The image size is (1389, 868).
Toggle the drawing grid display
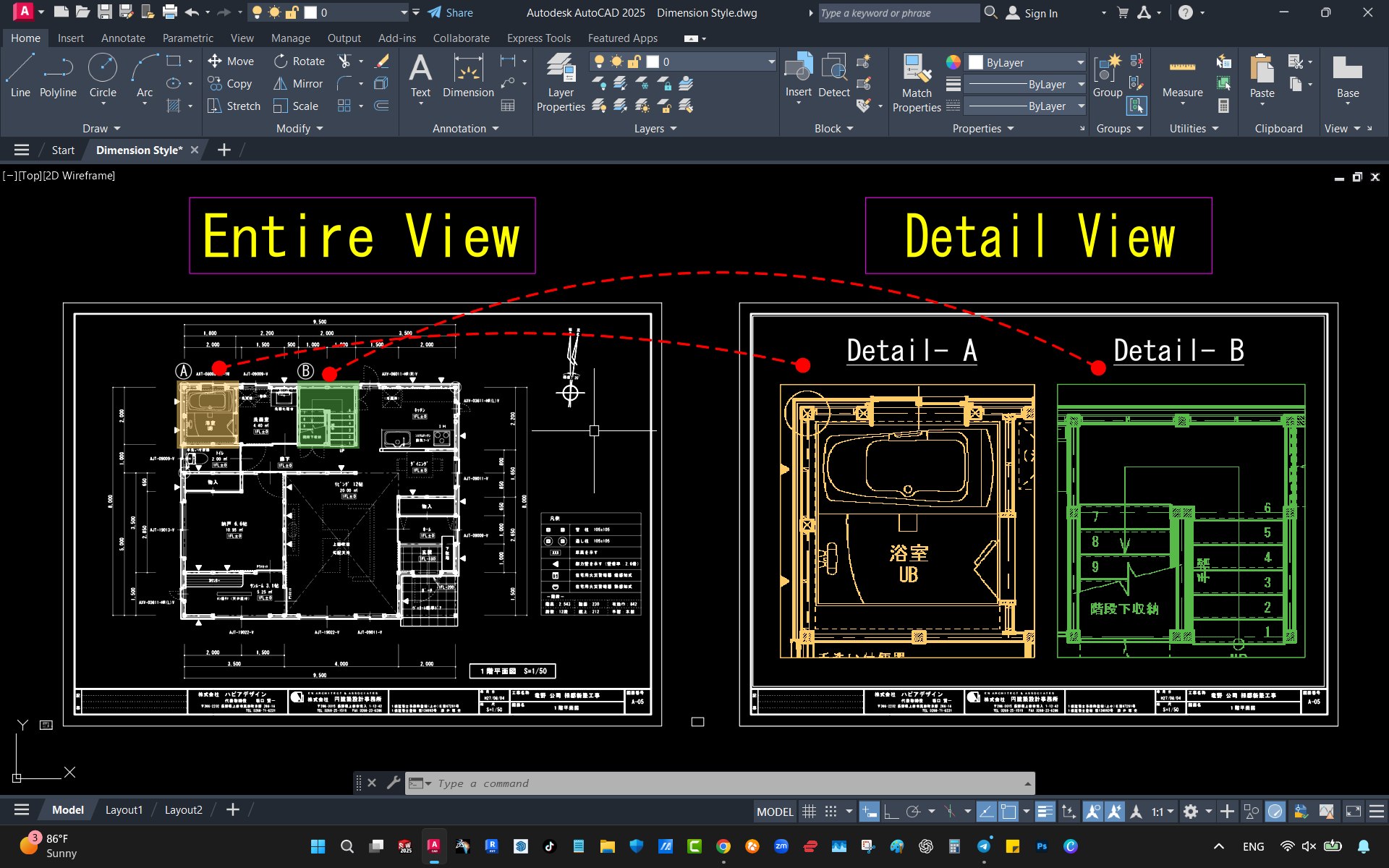tap(810, 812)
